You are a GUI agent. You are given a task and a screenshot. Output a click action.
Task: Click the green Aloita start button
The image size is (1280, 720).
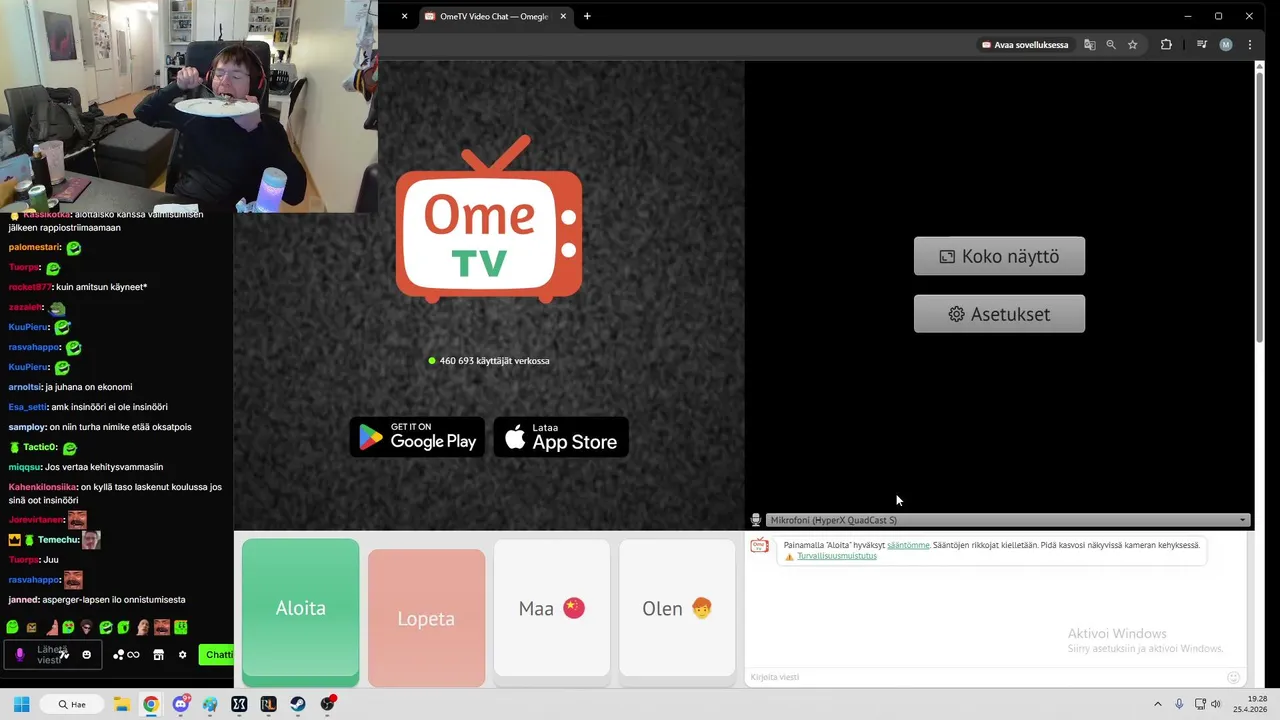pos(300,608)
